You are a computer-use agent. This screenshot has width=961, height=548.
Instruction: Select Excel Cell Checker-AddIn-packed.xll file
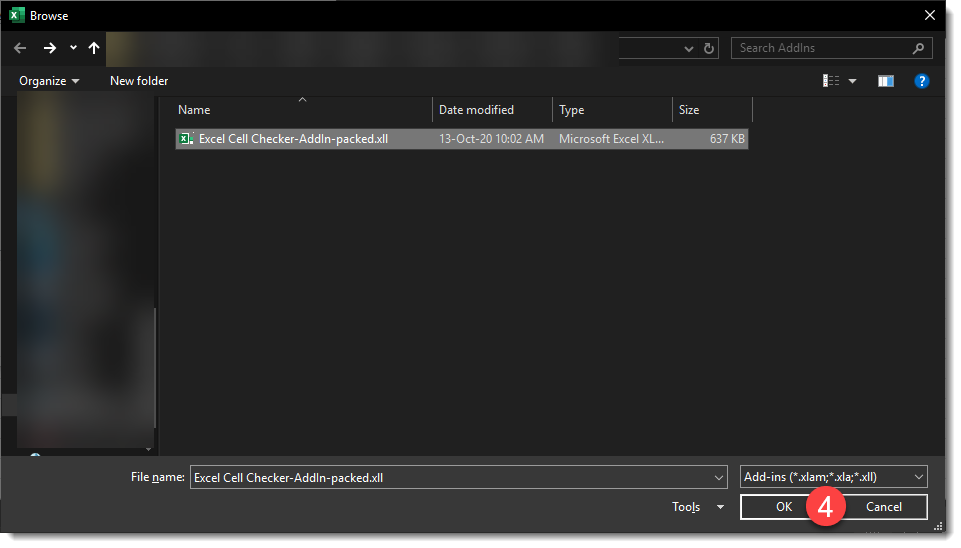coord(462,139)
